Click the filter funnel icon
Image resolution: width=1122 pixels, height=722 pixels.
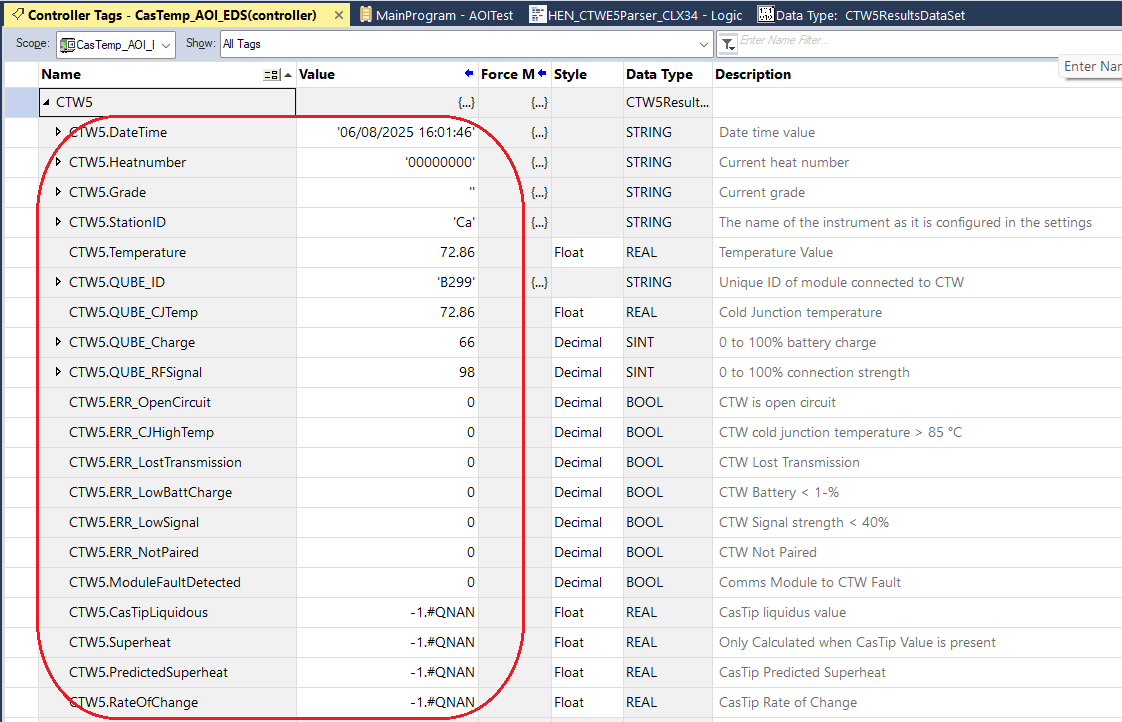[x=728, y=44]
